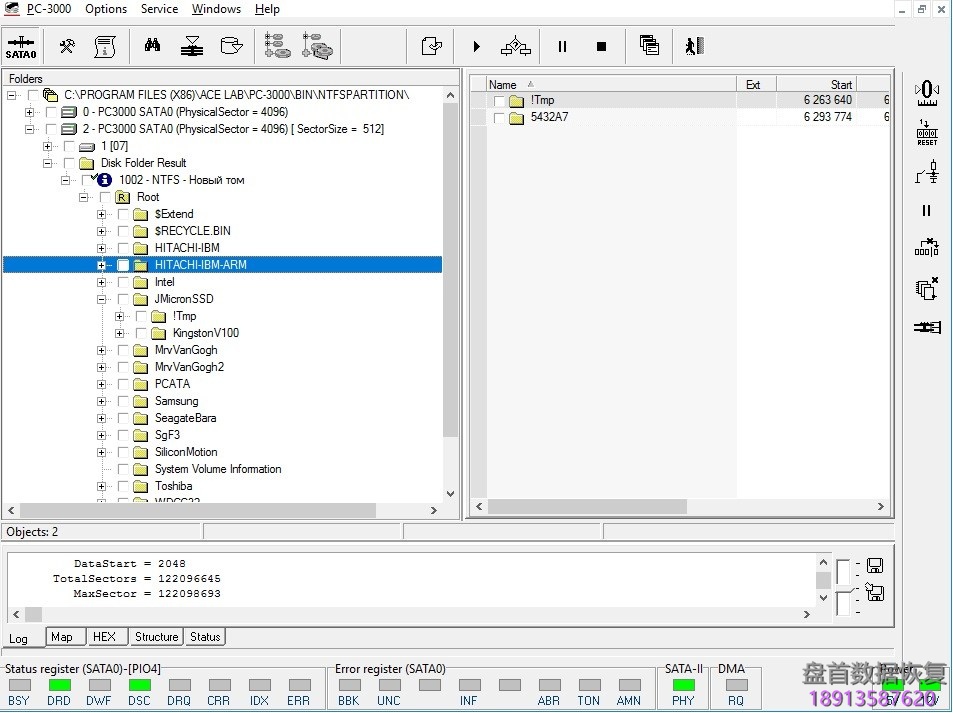Expand the JMicronSSD folder node
953x713 pixels.
pos(101,299)
